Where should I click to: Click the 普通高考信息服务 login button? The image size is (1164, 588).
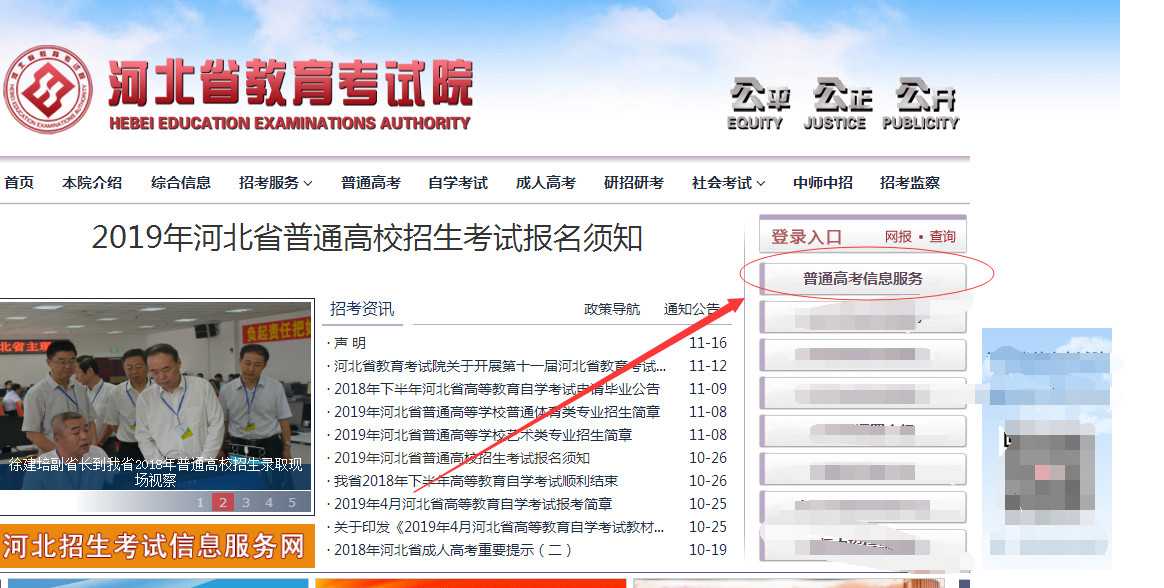863,278
